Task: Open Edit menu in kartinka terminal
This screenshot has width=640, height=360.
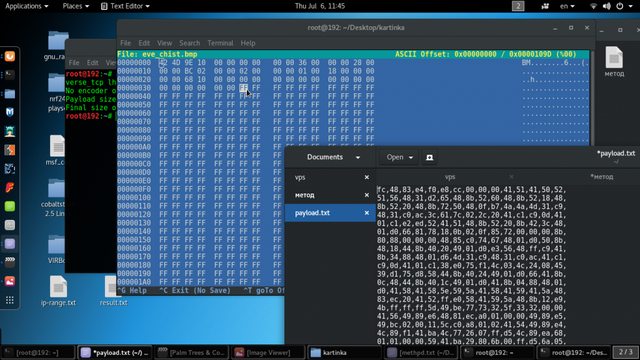Action: [x=144, y=43]
